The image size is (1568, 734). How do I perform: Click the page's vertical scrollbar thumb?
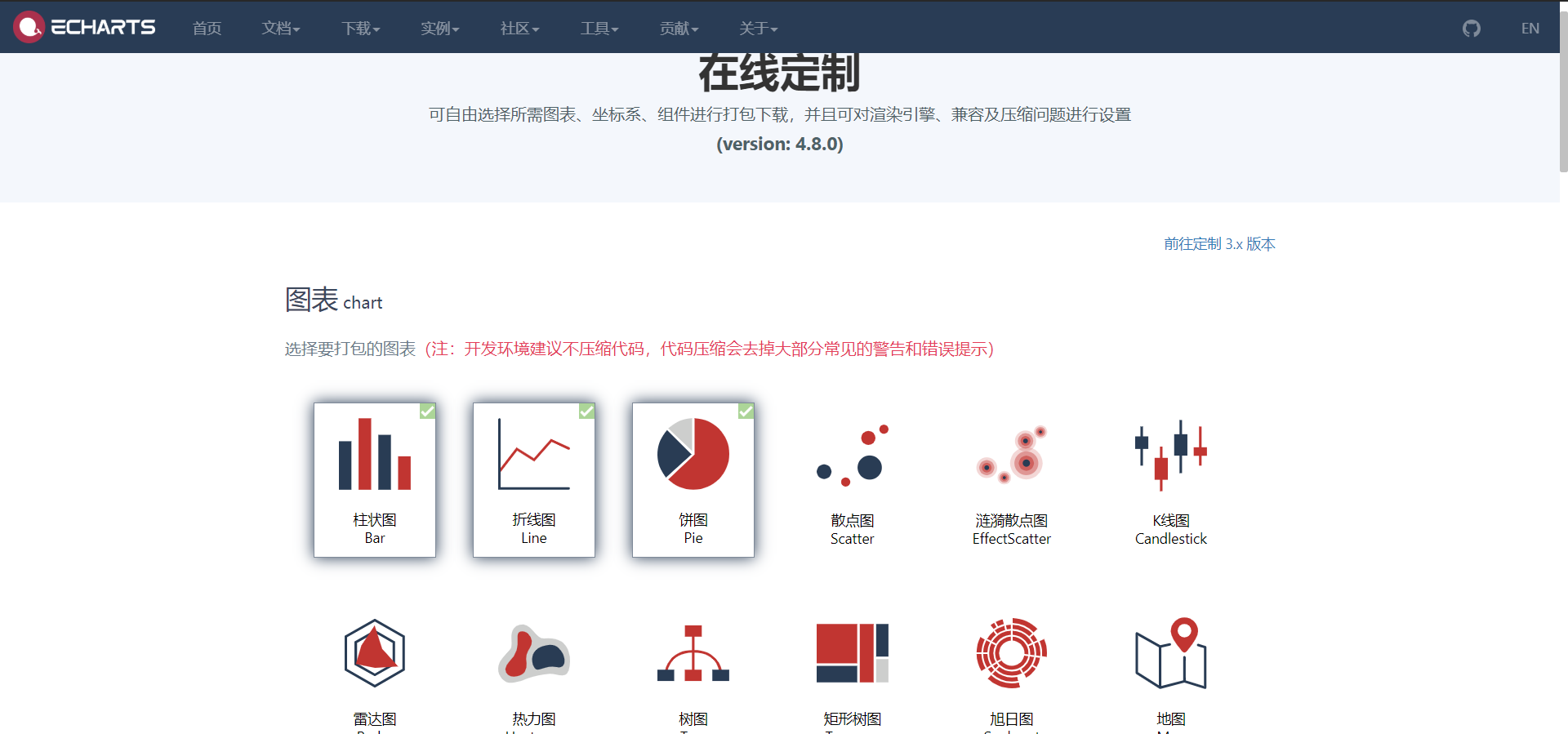coord(1563,90)
